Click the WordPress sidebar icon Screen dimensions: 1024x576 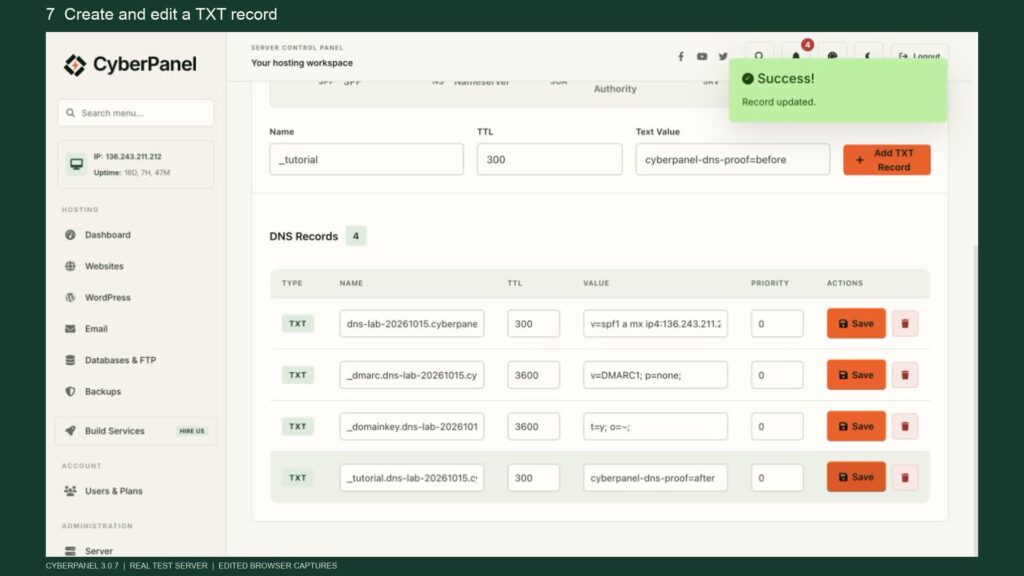point(71,297)
